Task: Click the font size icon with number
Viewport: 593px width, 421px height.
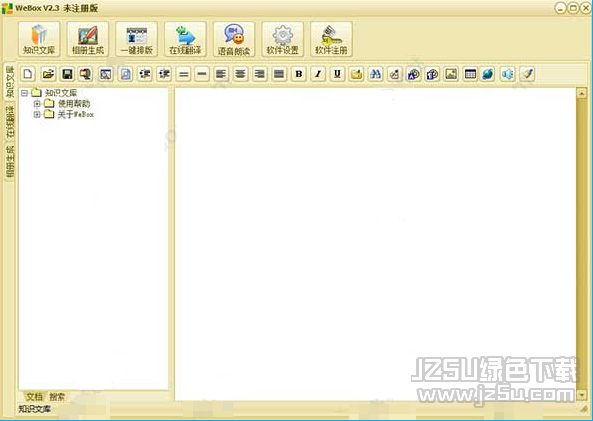Action: [432, 74]
